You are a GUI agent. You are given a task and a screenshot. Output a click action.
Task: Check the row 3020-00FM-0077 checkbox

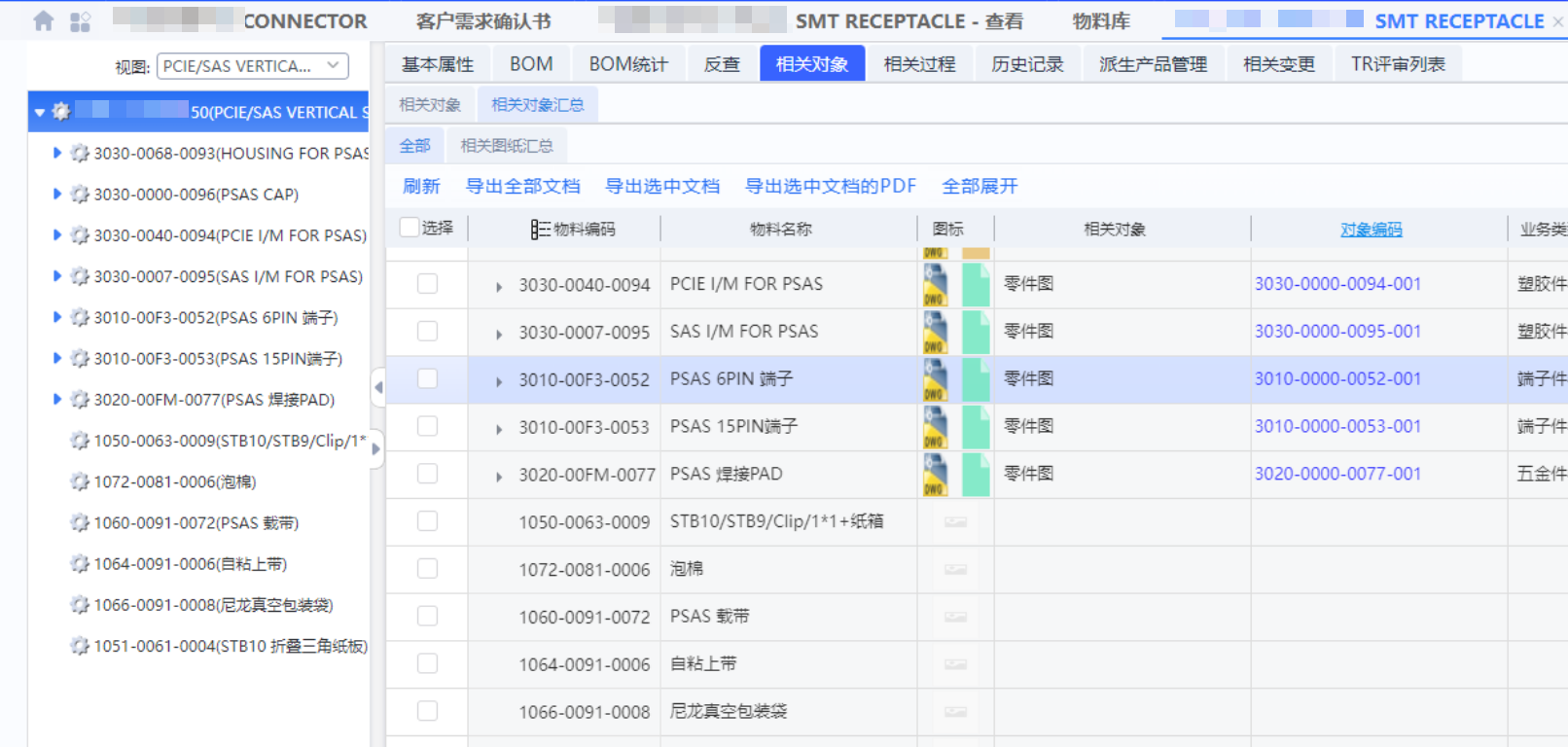427,474
